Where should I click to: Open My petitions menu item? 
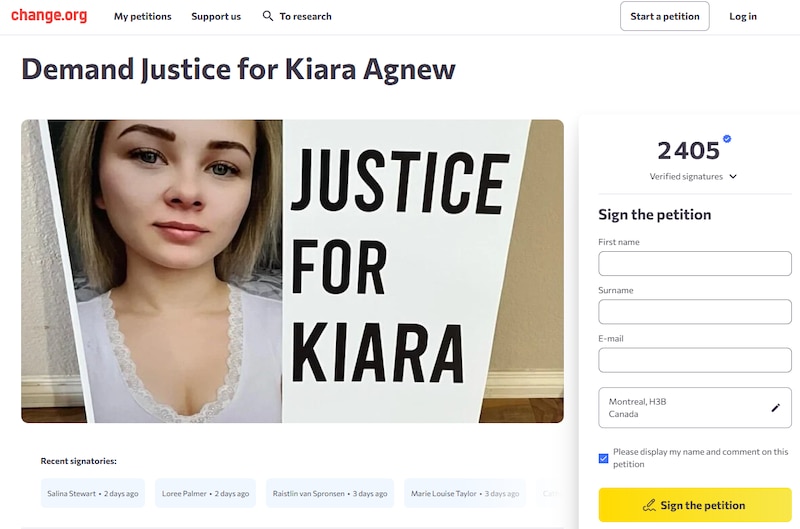(x=143, y=16)
